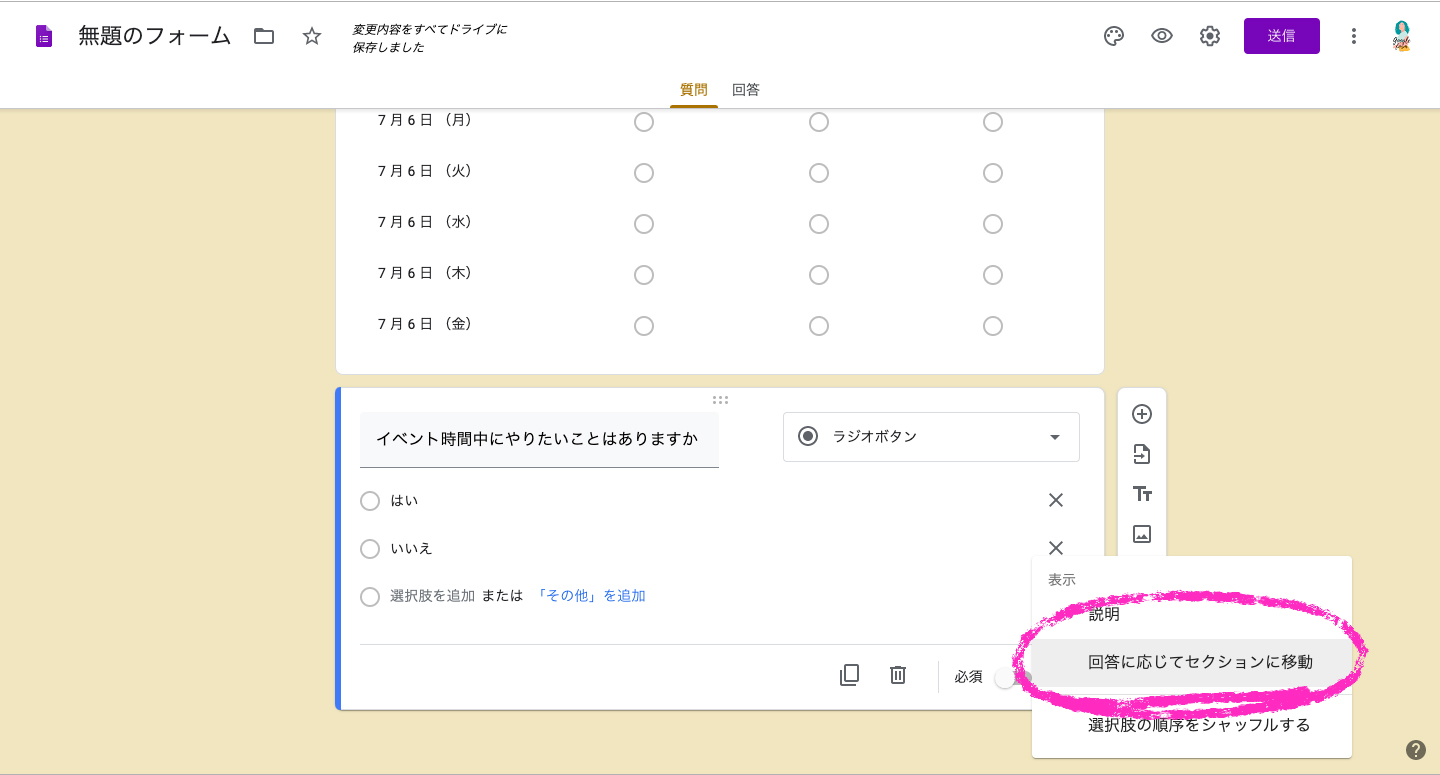Image resolution: width=1440 pixels, height=775 pixels.
Task: Open form settings gear
Action: click(1210, 36)
